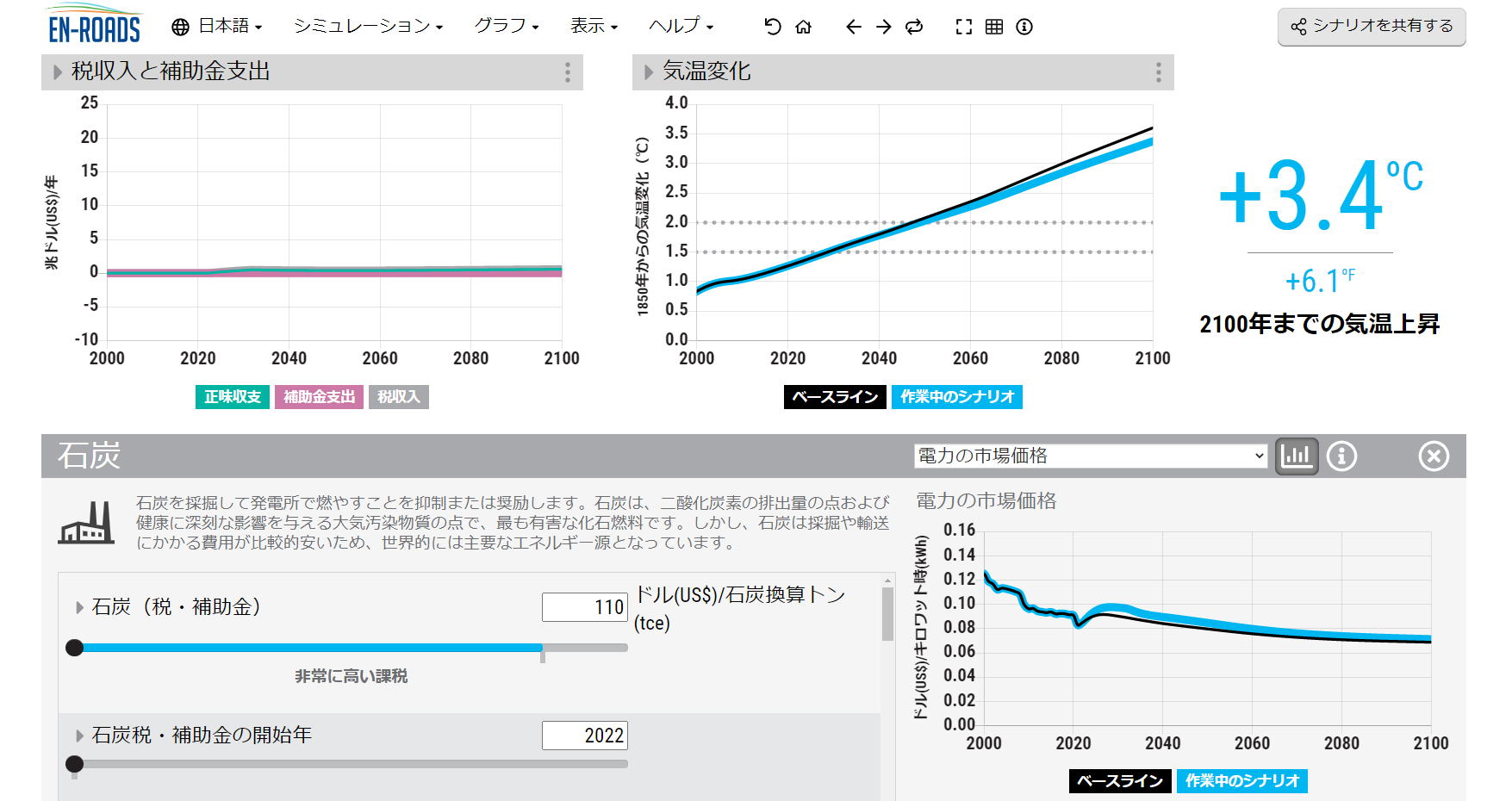Open the ヘルプ menu

point(679,27)
